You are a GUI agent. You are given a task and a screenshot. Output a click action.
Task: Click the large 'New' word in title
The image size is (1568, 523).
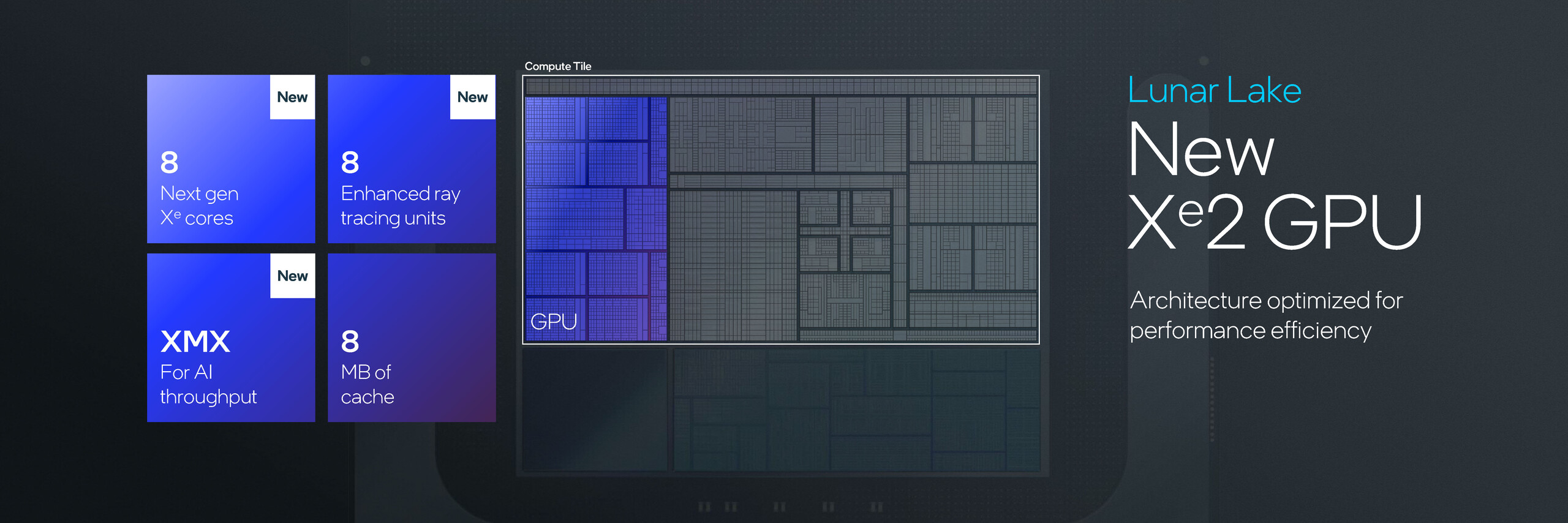pos(1201,149)
